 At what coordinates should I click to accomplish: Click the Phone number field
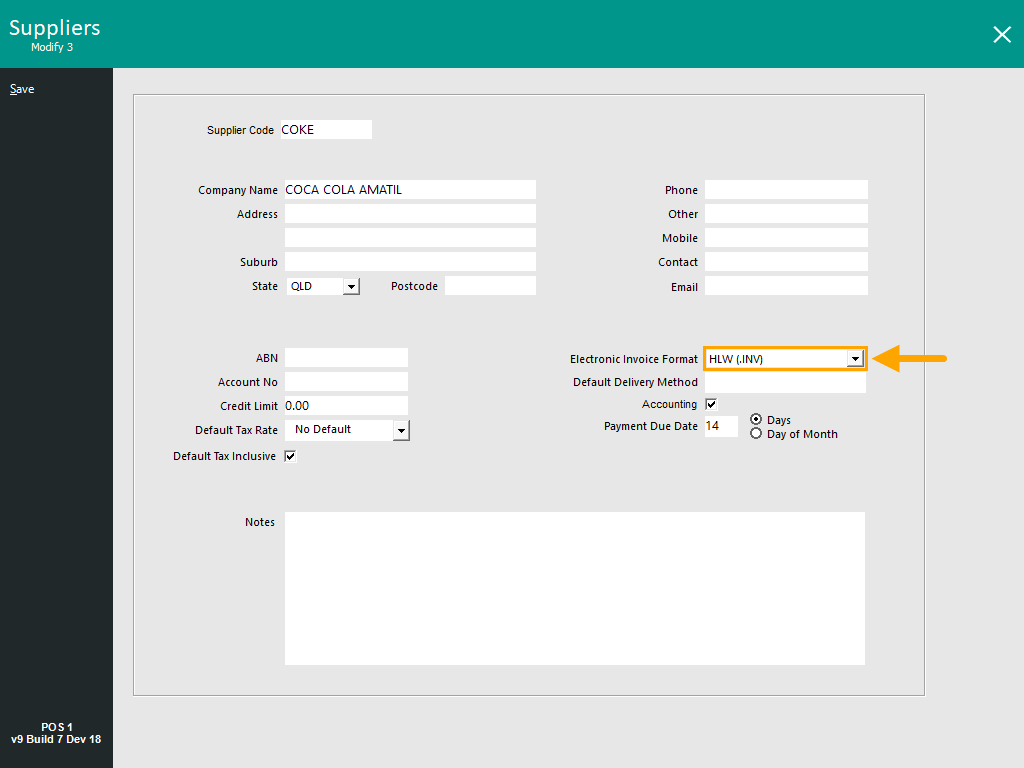pos(786,190)
